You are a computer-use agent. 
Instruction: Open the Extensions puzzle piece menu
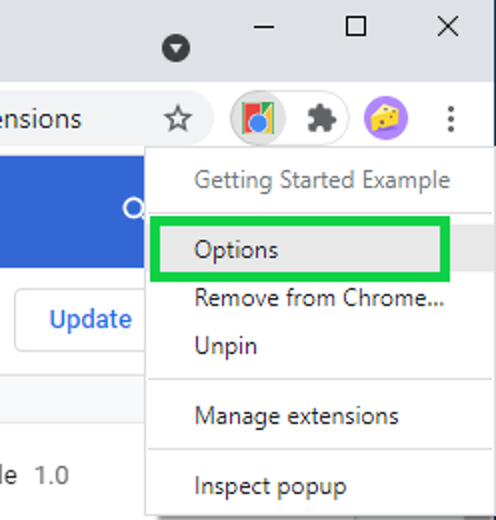click(321, 118)
